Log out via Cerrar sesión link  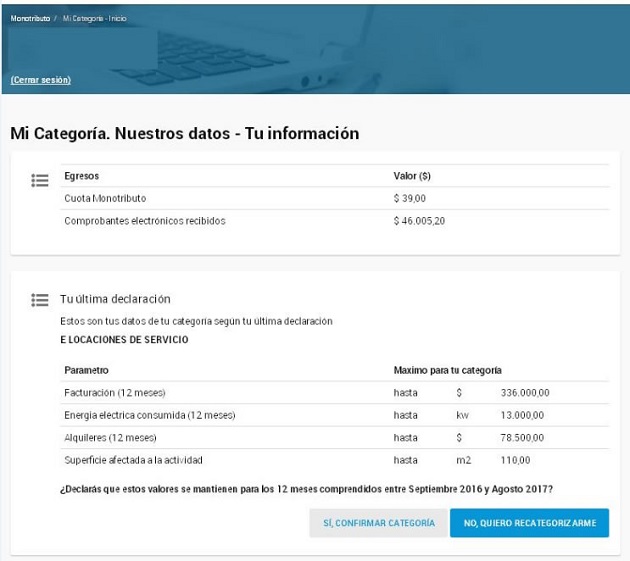(x=41, y=80)
